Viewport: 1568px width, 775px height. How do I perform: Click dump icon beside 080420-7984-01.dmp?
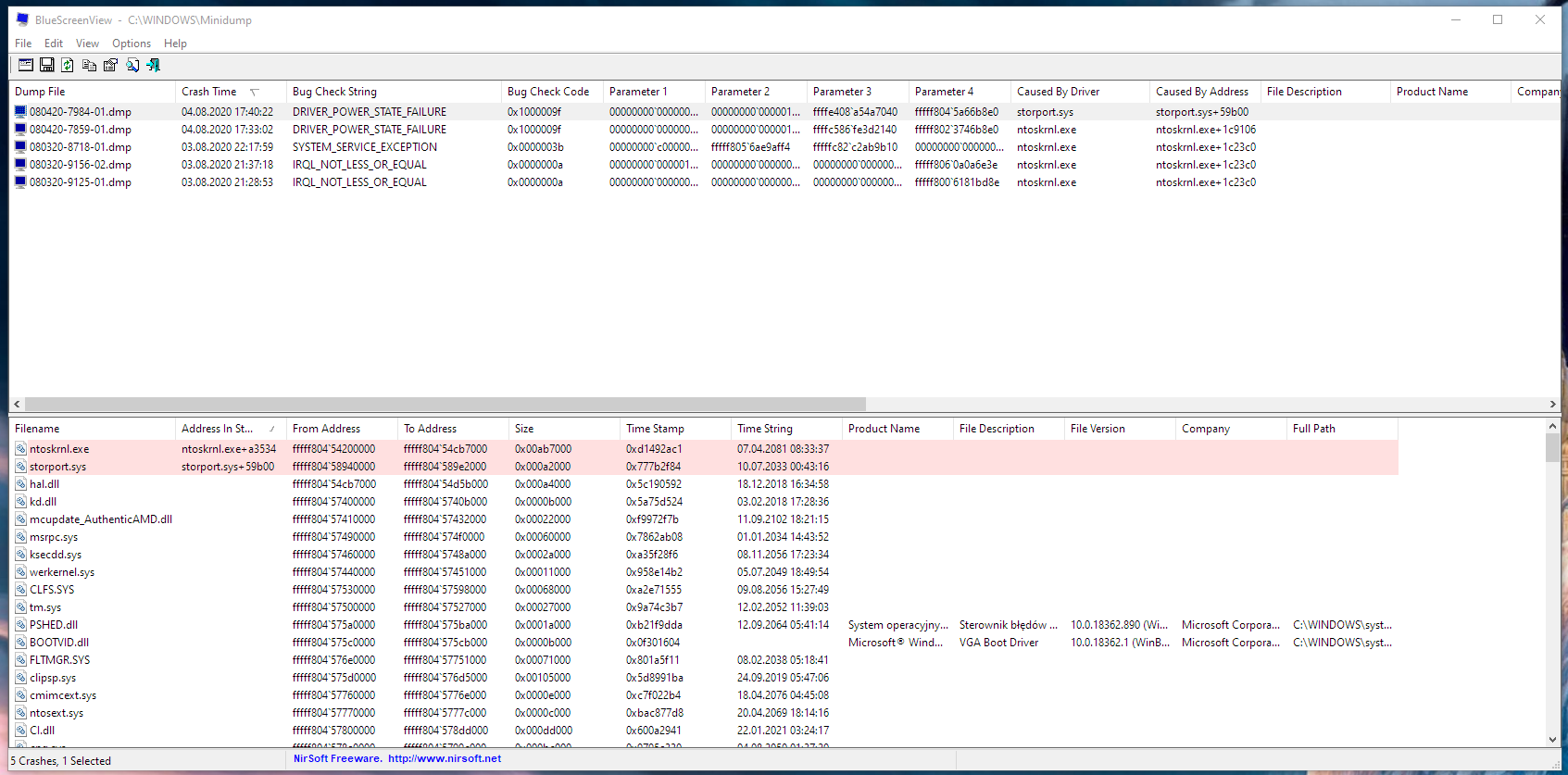(20, 112)
